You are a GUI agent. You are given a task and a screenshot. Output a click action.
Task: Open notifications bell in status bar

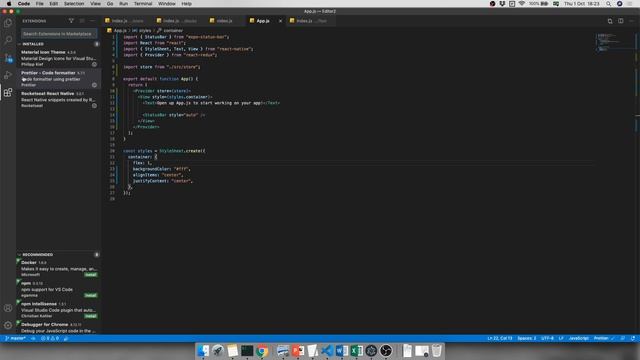coord(633,338)
